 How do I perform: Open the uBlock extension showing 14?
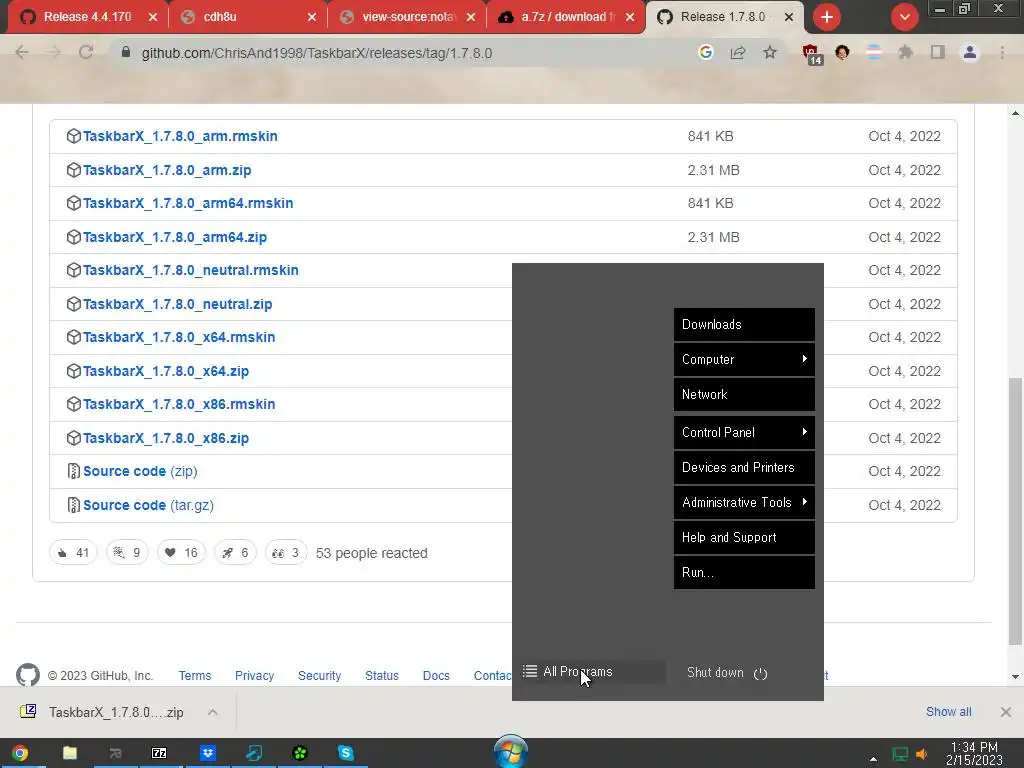(x=811, y=54)
